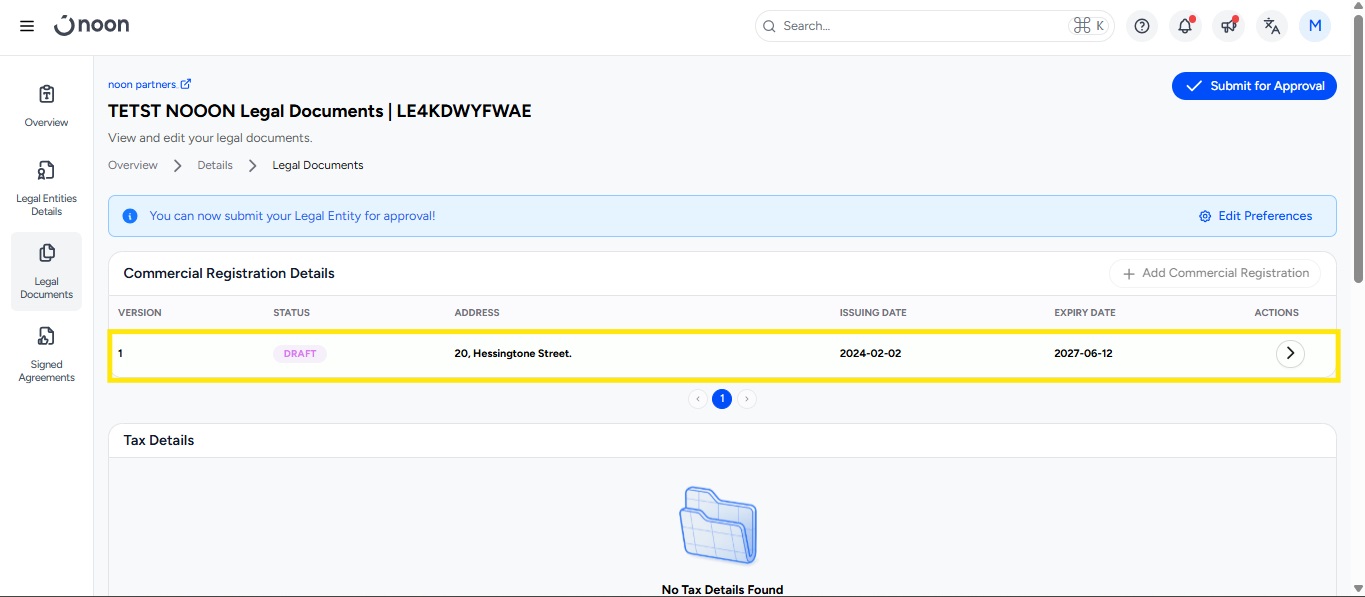The height and width of the screenshot is (597, 1365).
Task: Open the user profile avatar M
Action: [x=1314, y=26]
